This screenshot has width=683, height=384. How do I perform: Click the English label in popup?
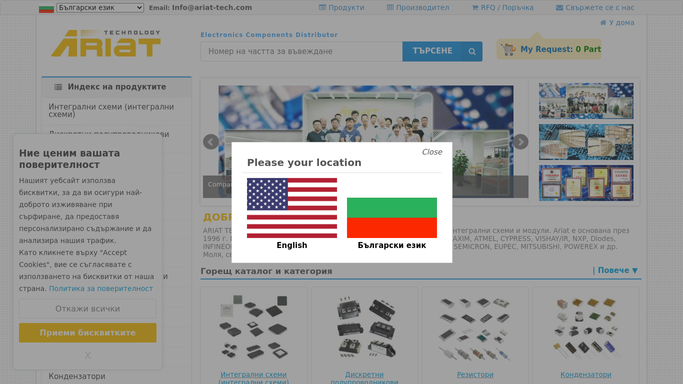(x=292, y=245)
